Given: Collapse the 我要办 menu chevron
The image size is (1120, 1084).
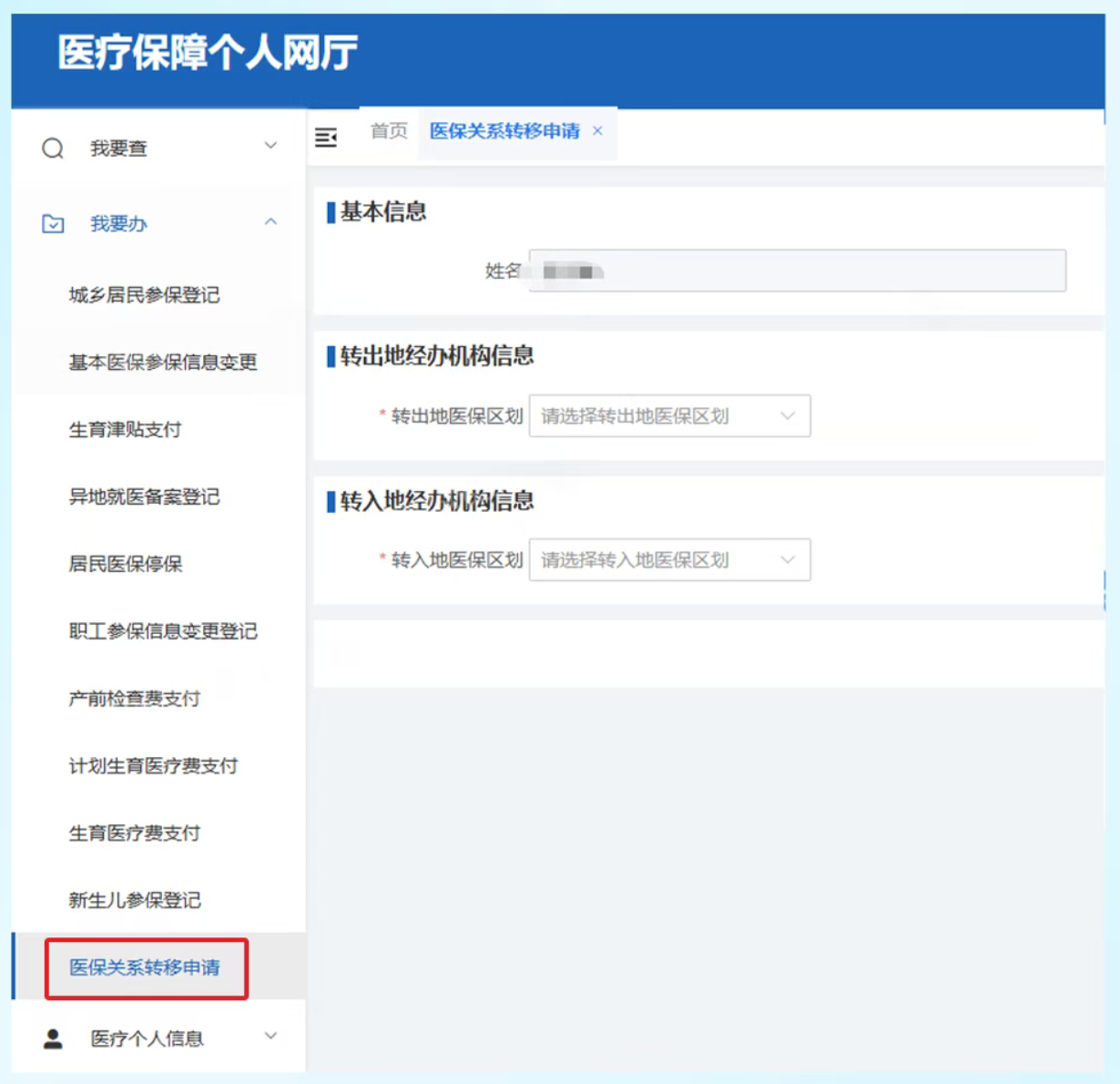Looking at the screenshot, I should 270,222.
